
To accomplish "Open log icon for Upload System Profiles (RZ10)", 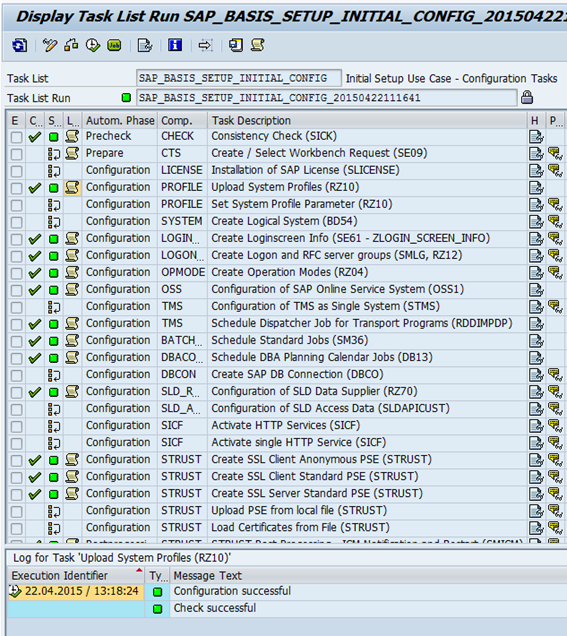I will click(72, 187).
